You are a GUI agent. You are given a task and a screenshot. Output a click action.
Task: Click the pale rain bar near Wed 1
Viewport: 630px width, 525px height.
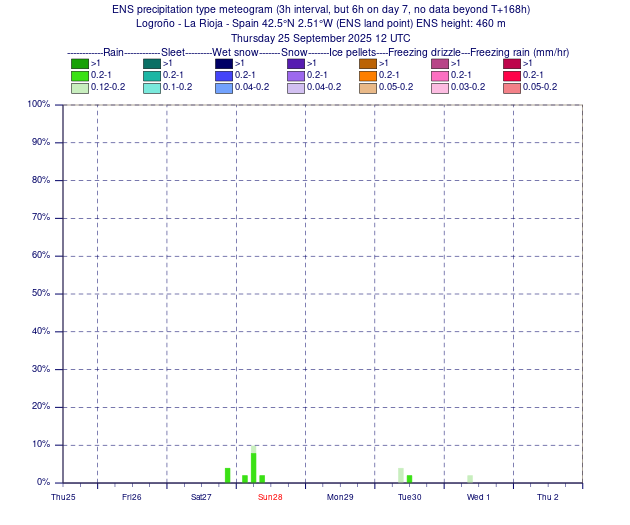(x=470, y=479)
